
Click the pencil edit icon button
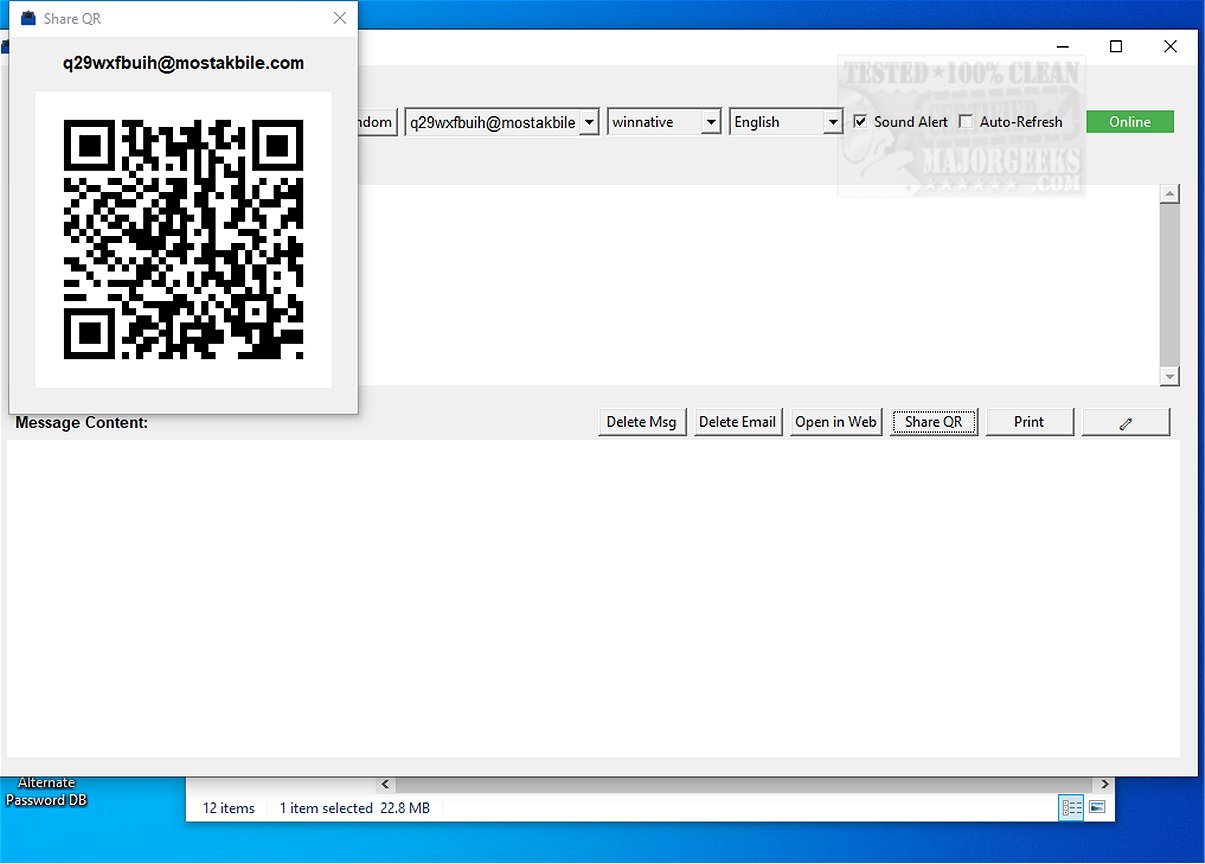click(x=1126, y=422)
